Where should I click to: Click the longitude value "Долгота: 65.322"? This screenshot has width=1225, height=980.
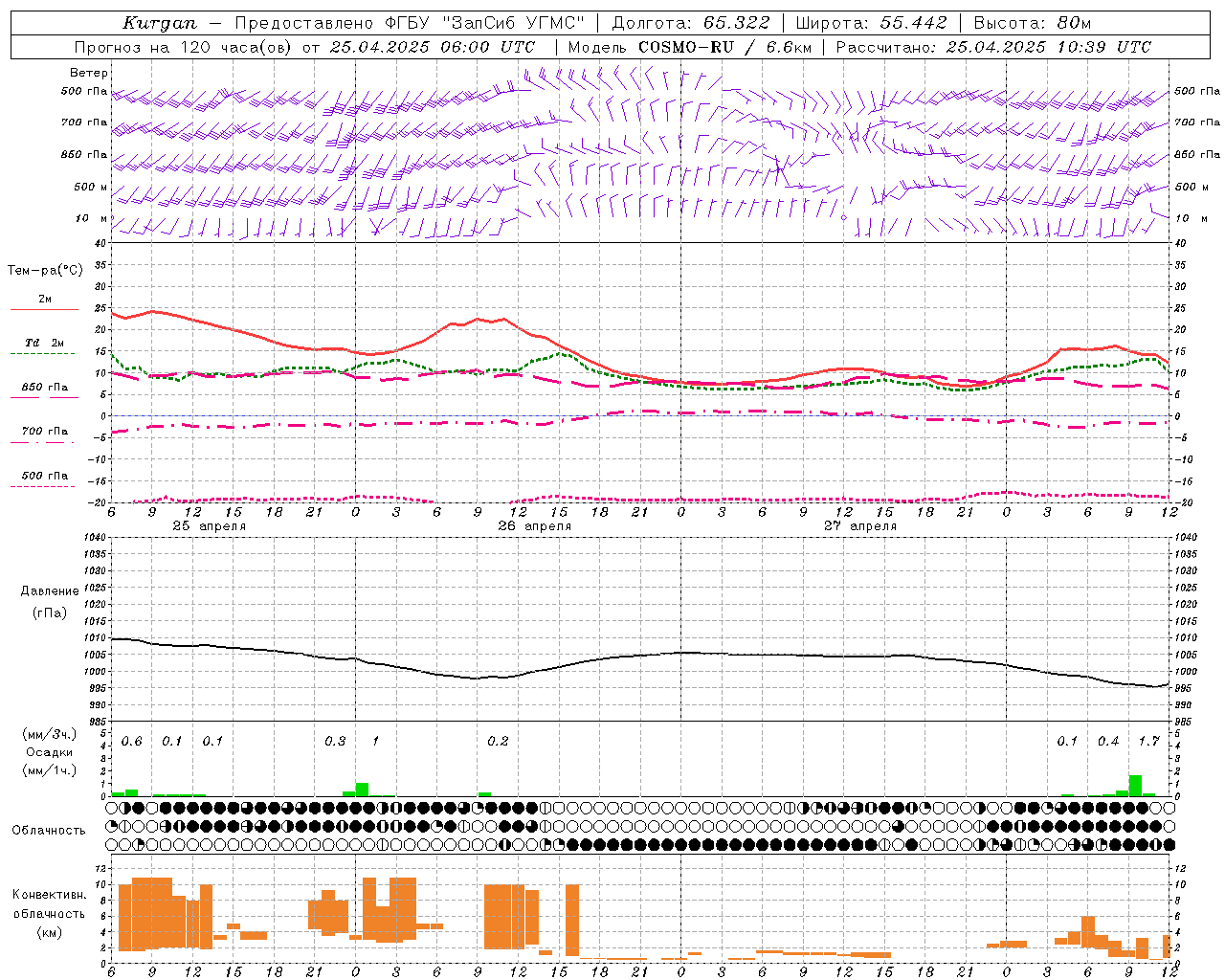click(691, 23)
